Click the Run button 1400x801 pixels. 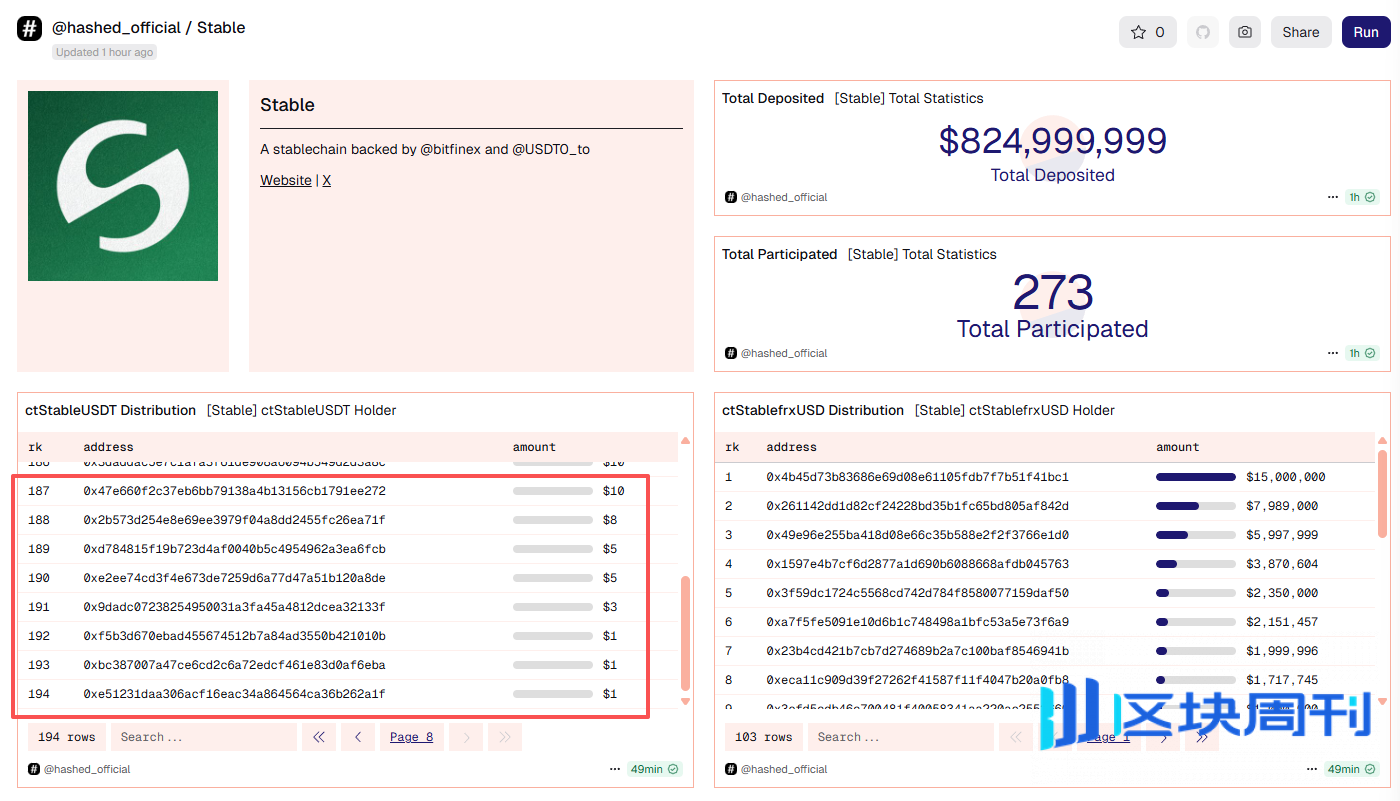point(1365,32)
